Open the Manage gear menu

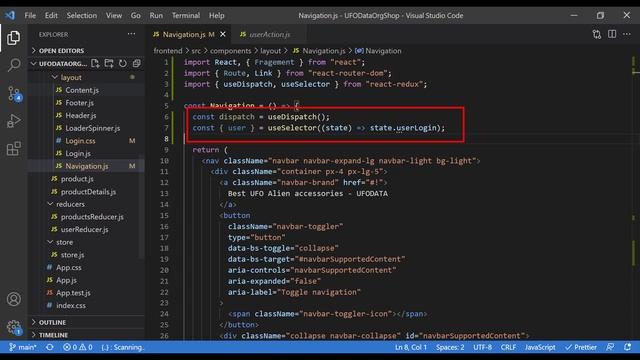tap(13, 327)
